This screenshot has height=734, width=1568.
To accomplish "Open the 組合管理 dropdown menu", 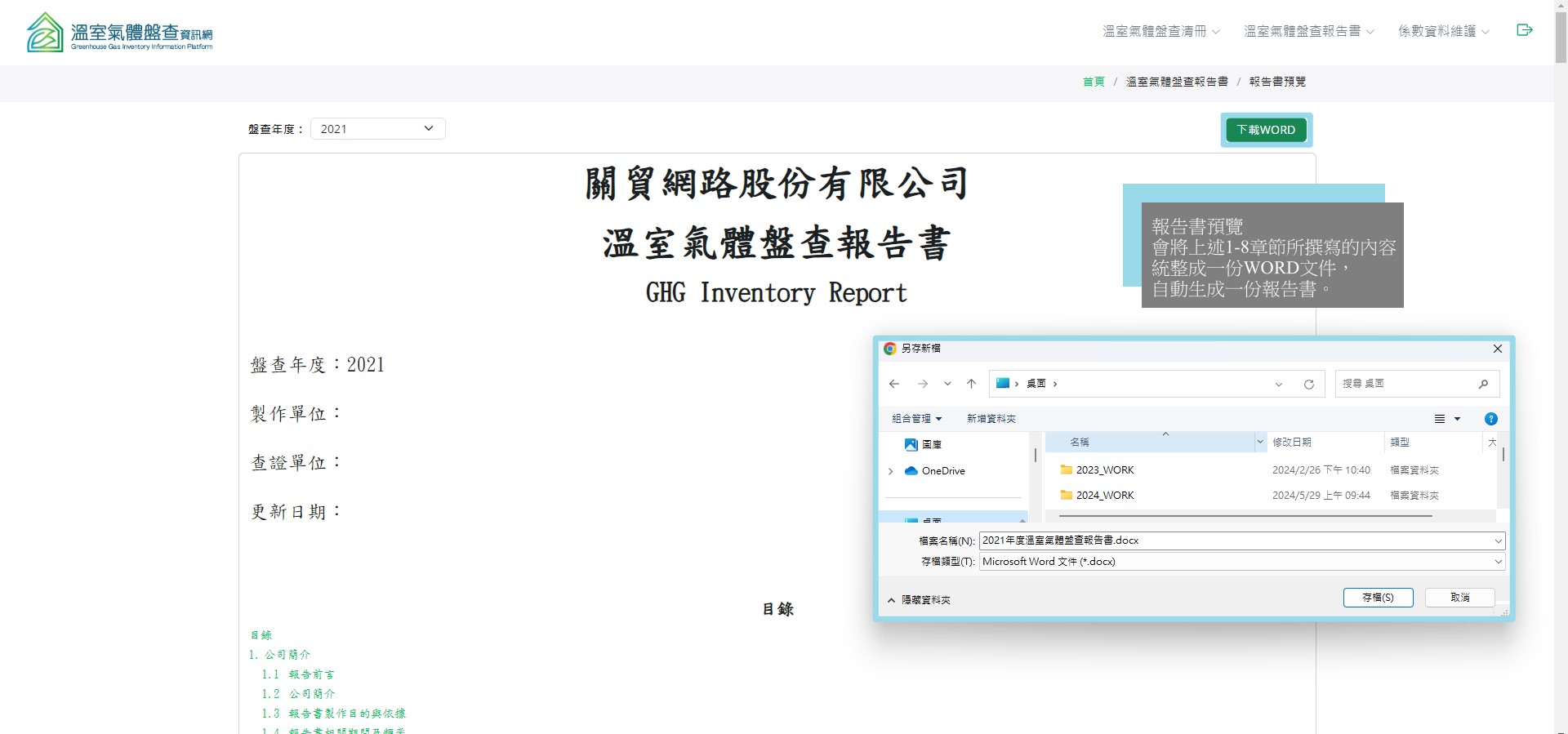I will tap(916, 419).
